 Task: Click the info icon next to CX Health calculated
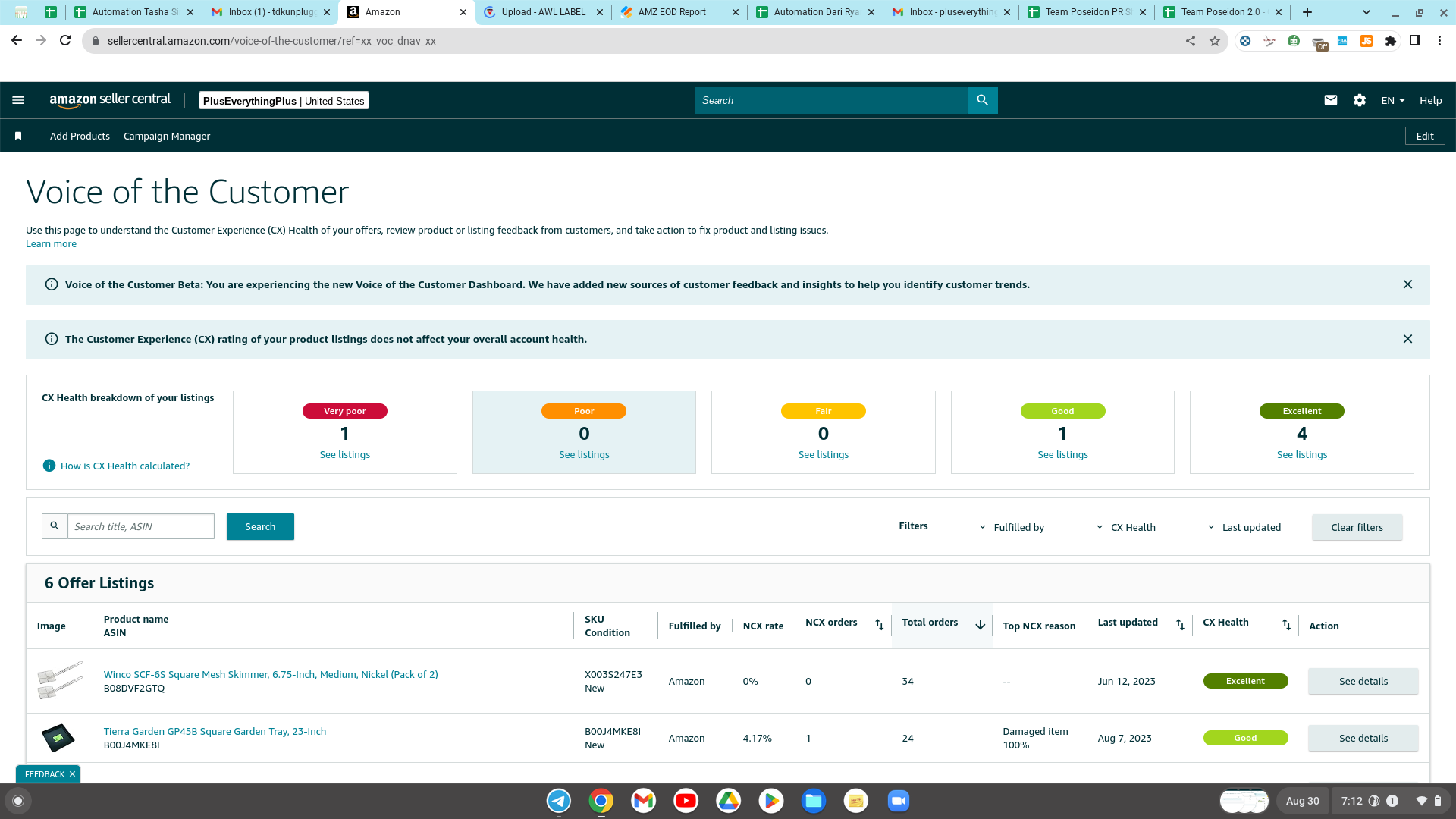pyautogui.click(x=49, y=466)
